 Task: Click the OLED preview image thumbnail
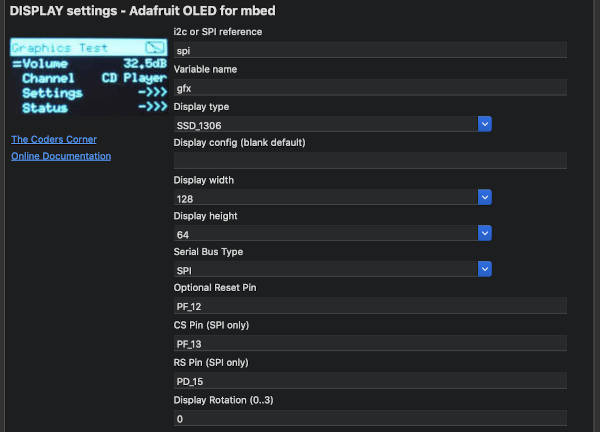pos(89,77)
